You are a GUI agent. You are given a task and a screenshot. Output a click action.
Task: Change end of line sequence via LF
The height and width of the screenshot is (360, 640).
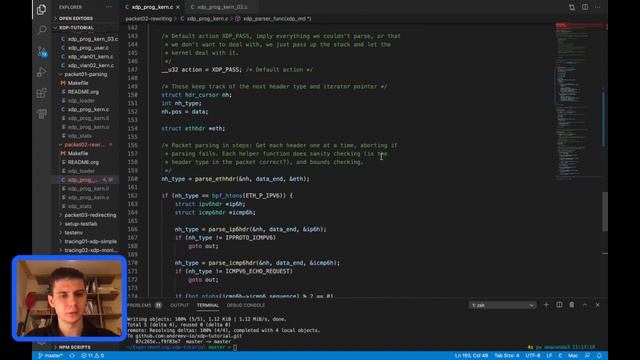[x=549, y=356]
